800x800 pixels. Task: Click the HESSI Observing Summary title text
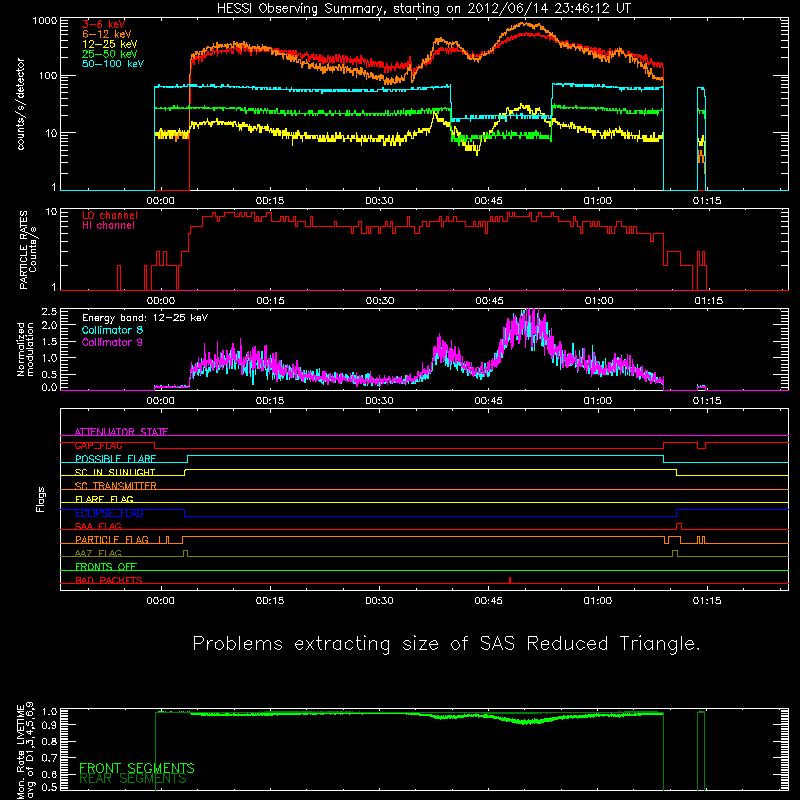click(424, 9)
